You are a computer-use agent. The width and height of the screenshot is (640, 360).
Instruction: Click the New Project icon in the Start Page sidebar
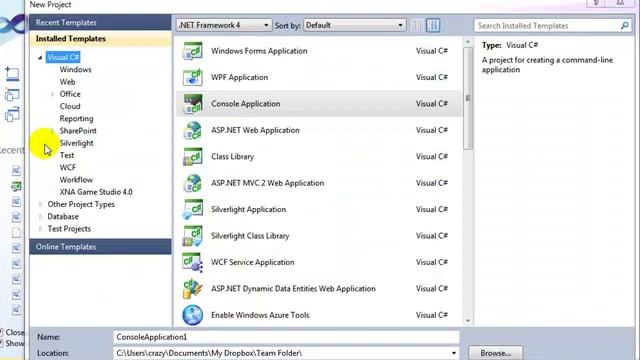point(12,74)
